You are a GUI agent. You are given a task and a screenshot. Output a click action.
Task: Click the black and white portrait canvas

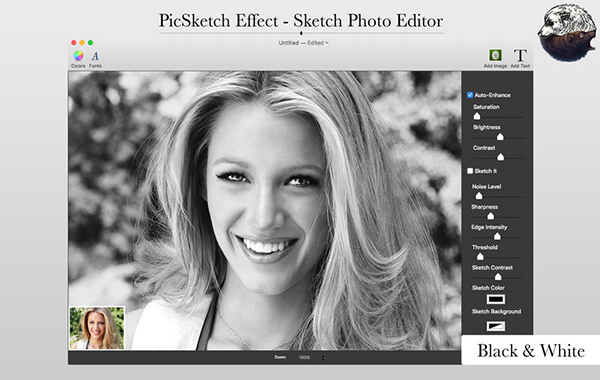point(265,210)
